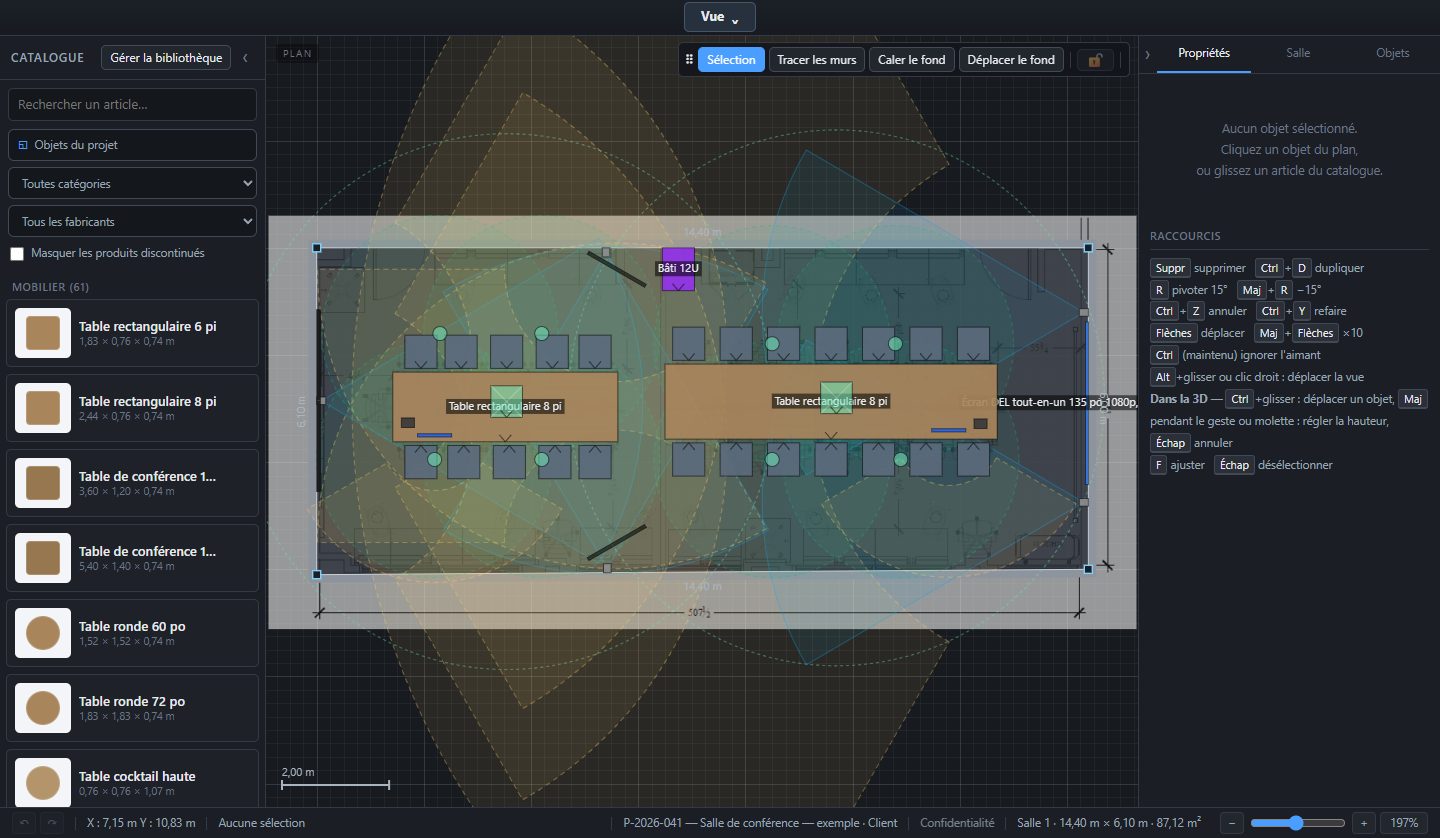Open the Tous les fabricants dropdown
This screenshot has height=838, width=1440.
(x=132, y=221)
